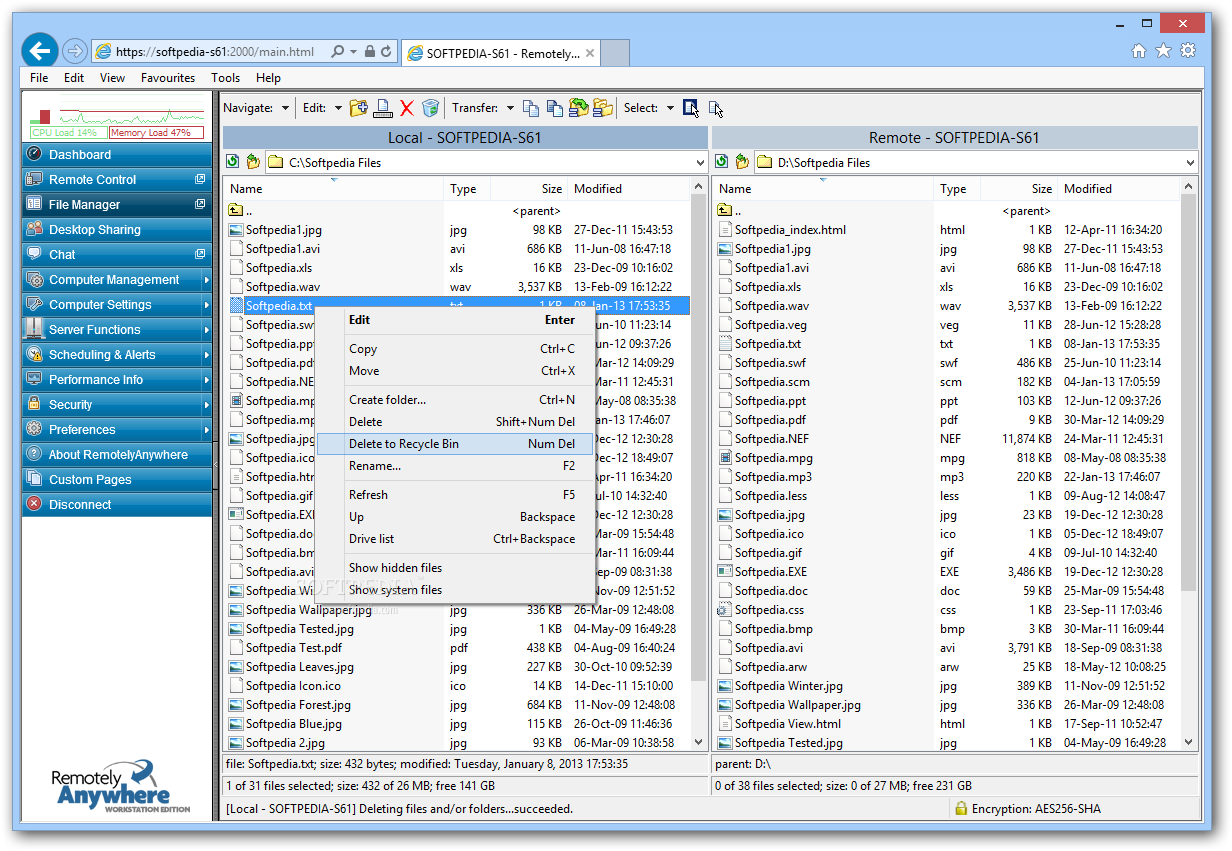Open the browser Tools gear icon

(x=1188, y=51)
